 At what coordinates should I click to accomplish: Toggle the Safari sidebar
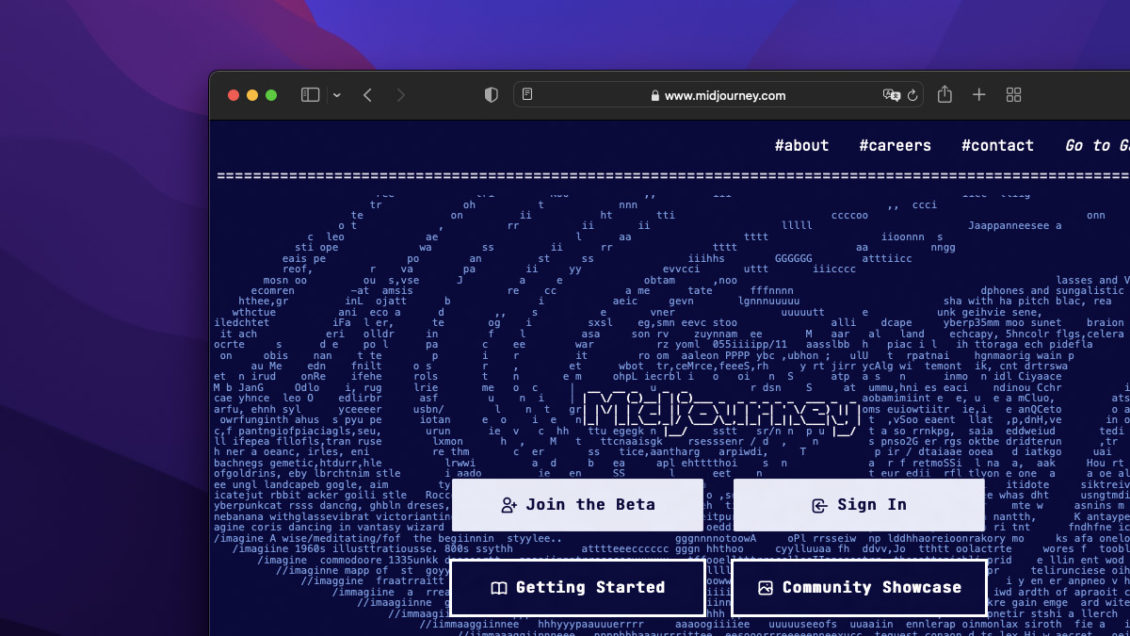point(310,95)
